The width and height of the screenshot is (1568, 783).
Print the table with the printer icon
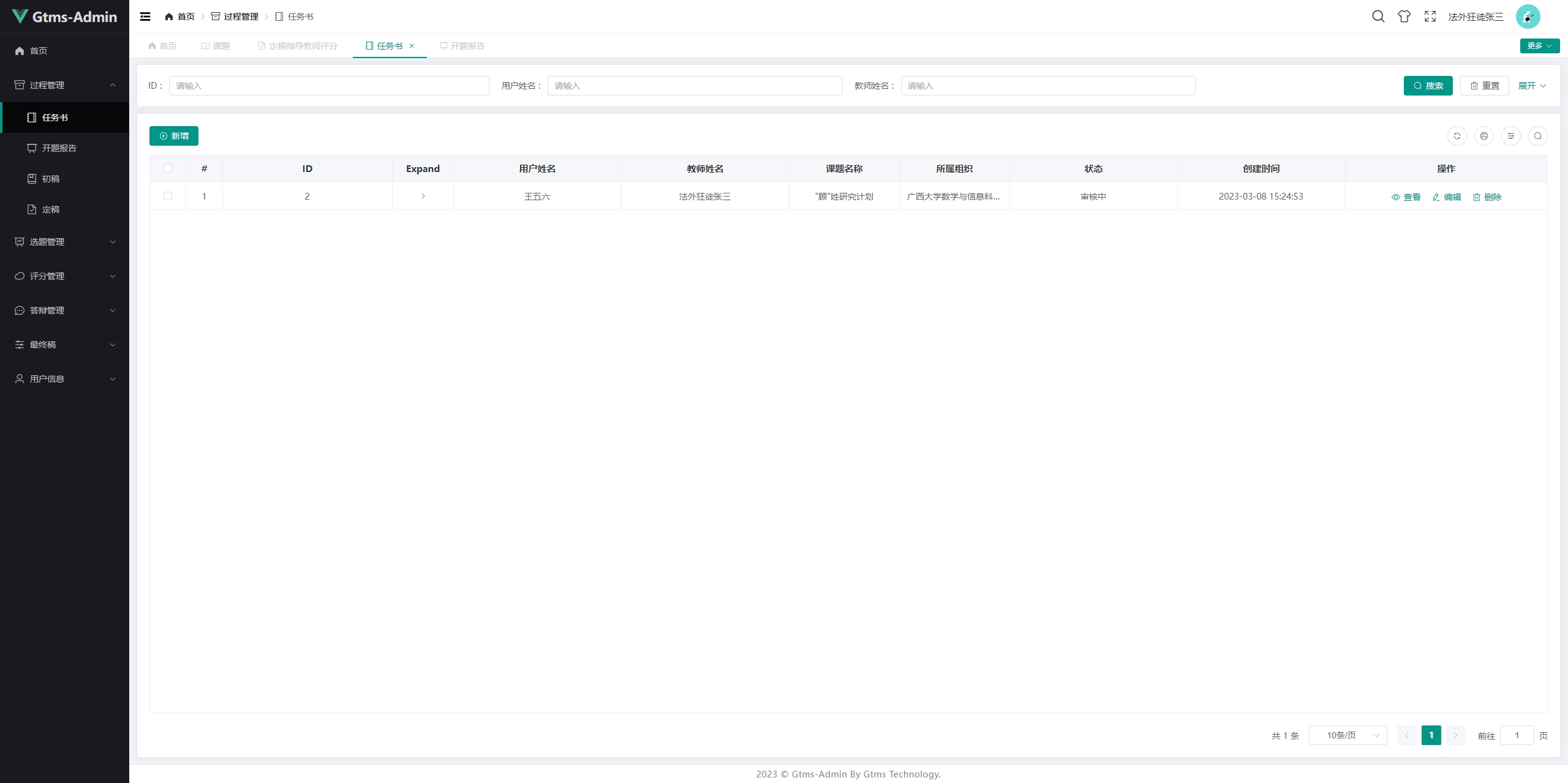[x=1484, y=136]
